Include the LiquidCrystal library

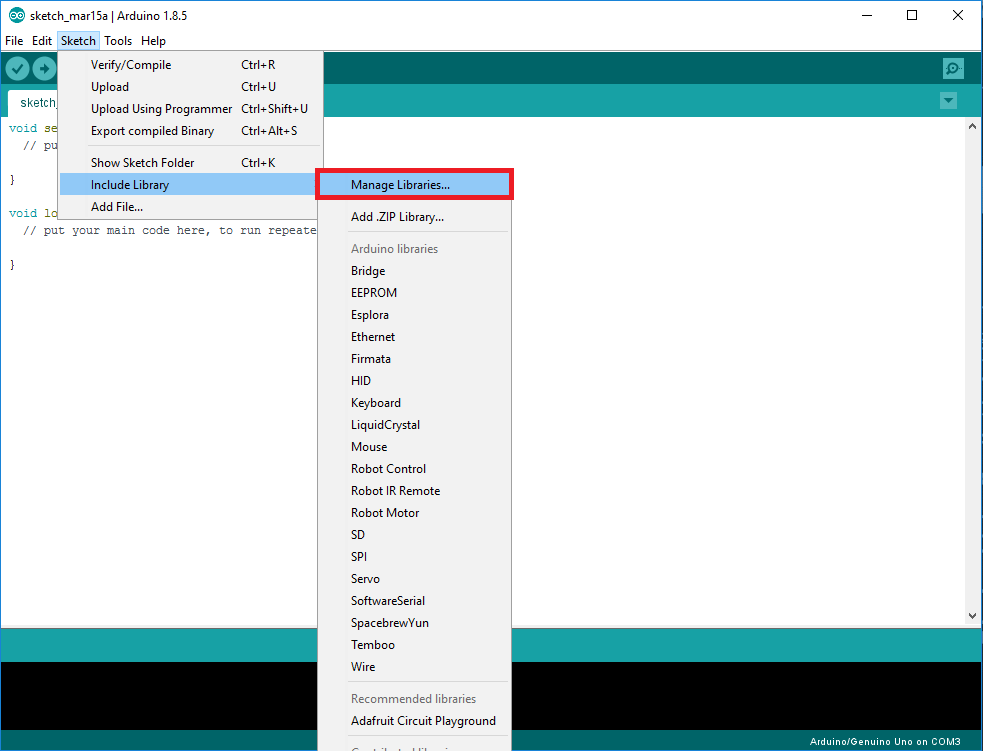tap(385, 424)
